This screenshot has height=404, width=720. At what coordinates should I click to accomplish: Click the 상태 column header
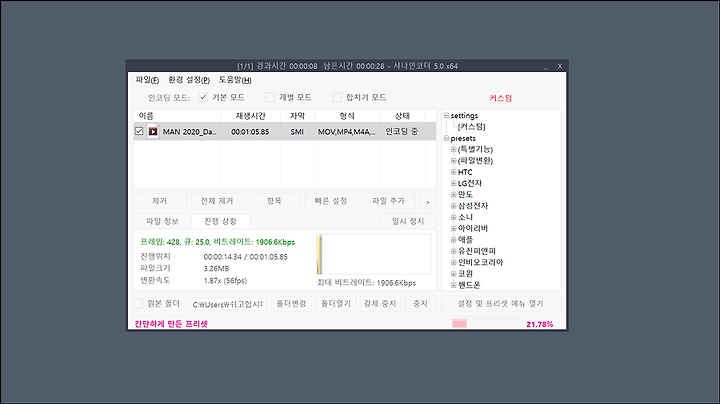coord(402,116)
